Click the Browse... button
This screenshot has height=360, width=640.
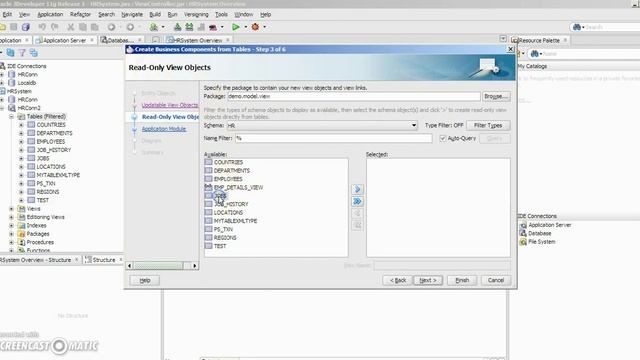tap(496, 96)
